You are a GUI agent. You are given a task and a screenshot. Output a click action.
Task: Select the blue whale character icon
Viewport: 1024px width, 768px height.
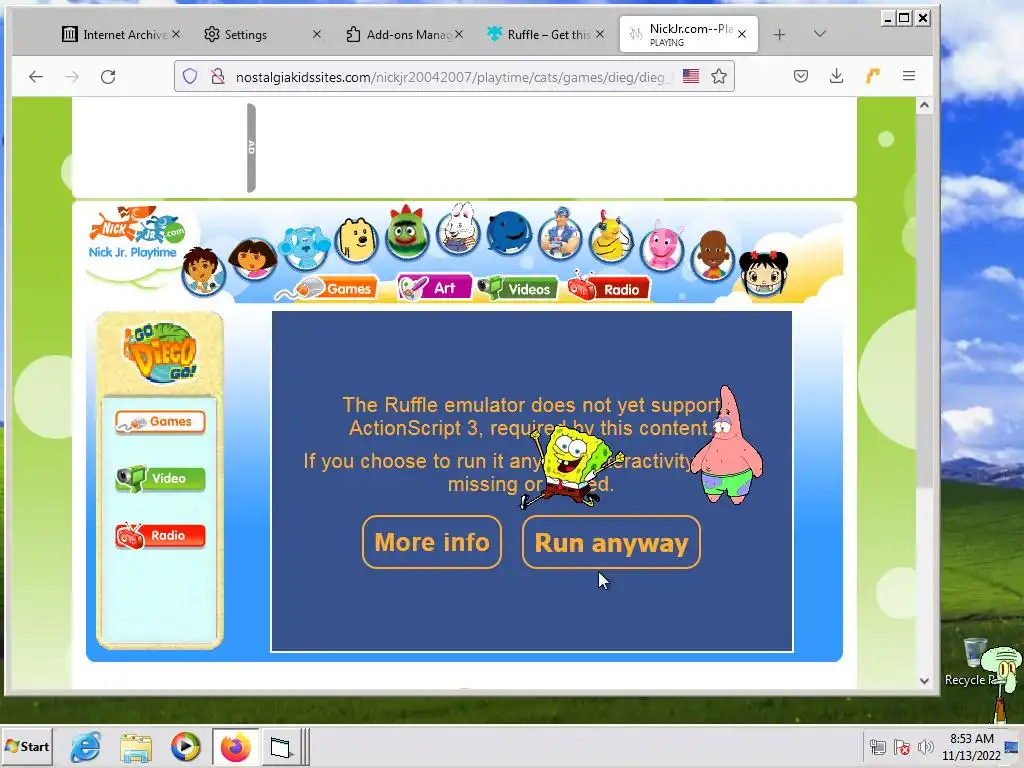[x=509, y=232]
